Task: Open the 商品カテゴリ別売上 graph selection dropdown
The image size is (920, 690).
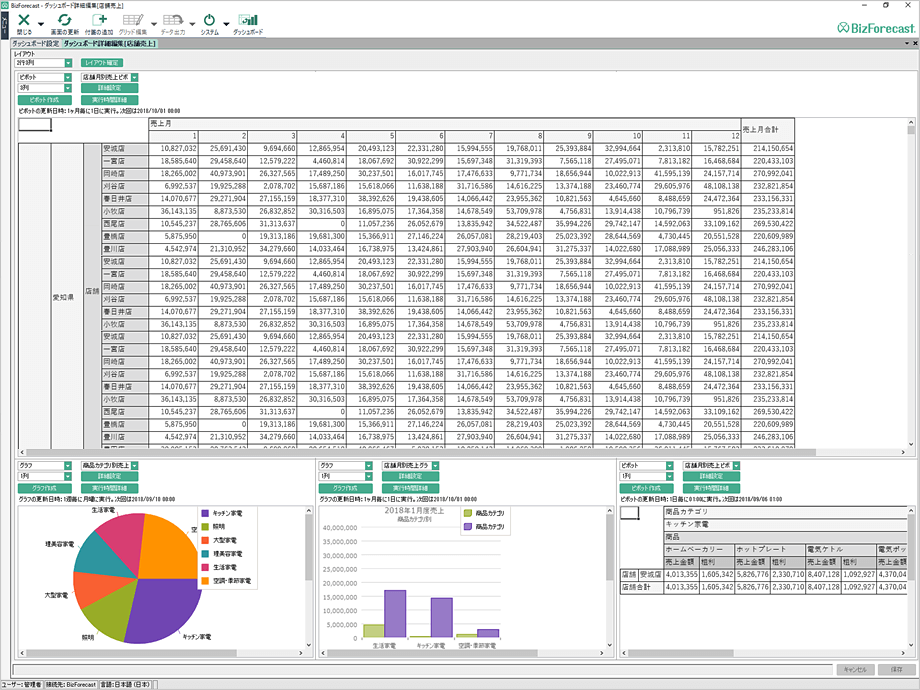Action: tap(134, 466)
